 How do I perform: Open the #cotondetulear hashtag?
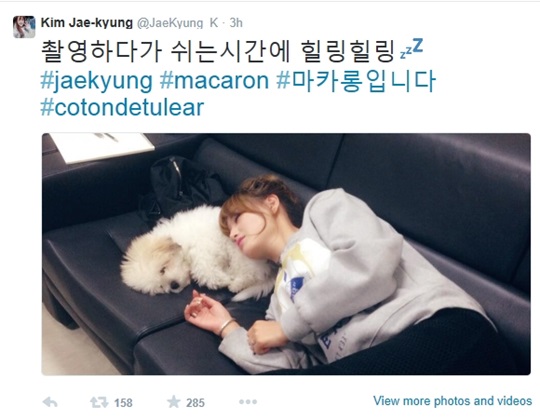[x=122, y=107]
